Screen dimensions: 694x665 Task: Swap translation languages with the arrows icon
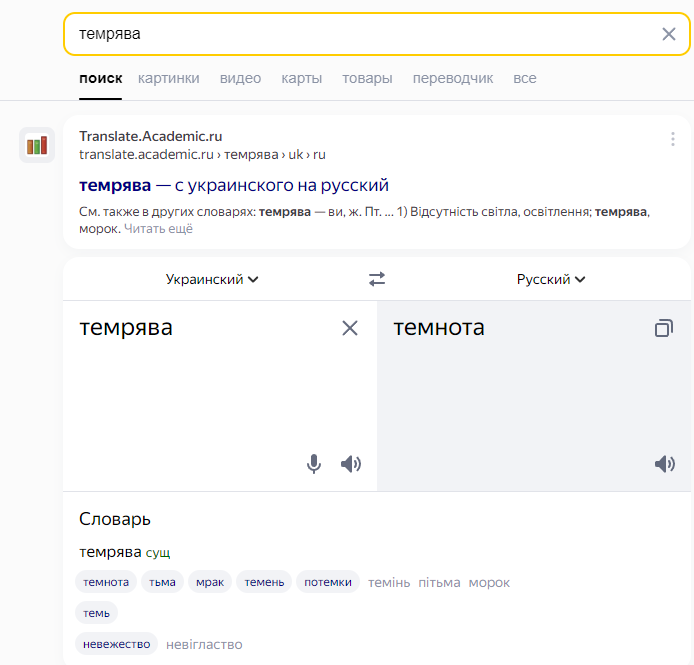[x=377, y=279]
